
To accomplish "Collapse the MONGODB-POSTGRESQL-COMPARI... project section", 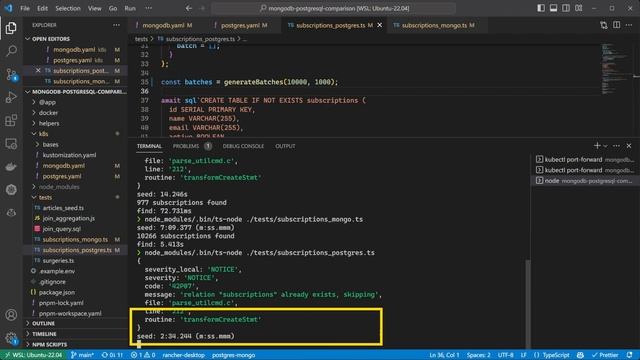I will point(75,92).
